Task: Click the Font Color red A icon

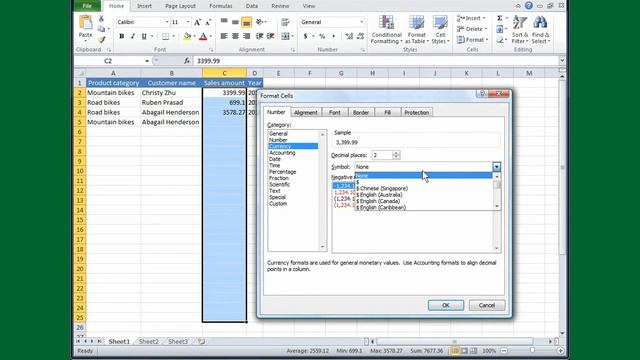Action: (x=203, y=36)
